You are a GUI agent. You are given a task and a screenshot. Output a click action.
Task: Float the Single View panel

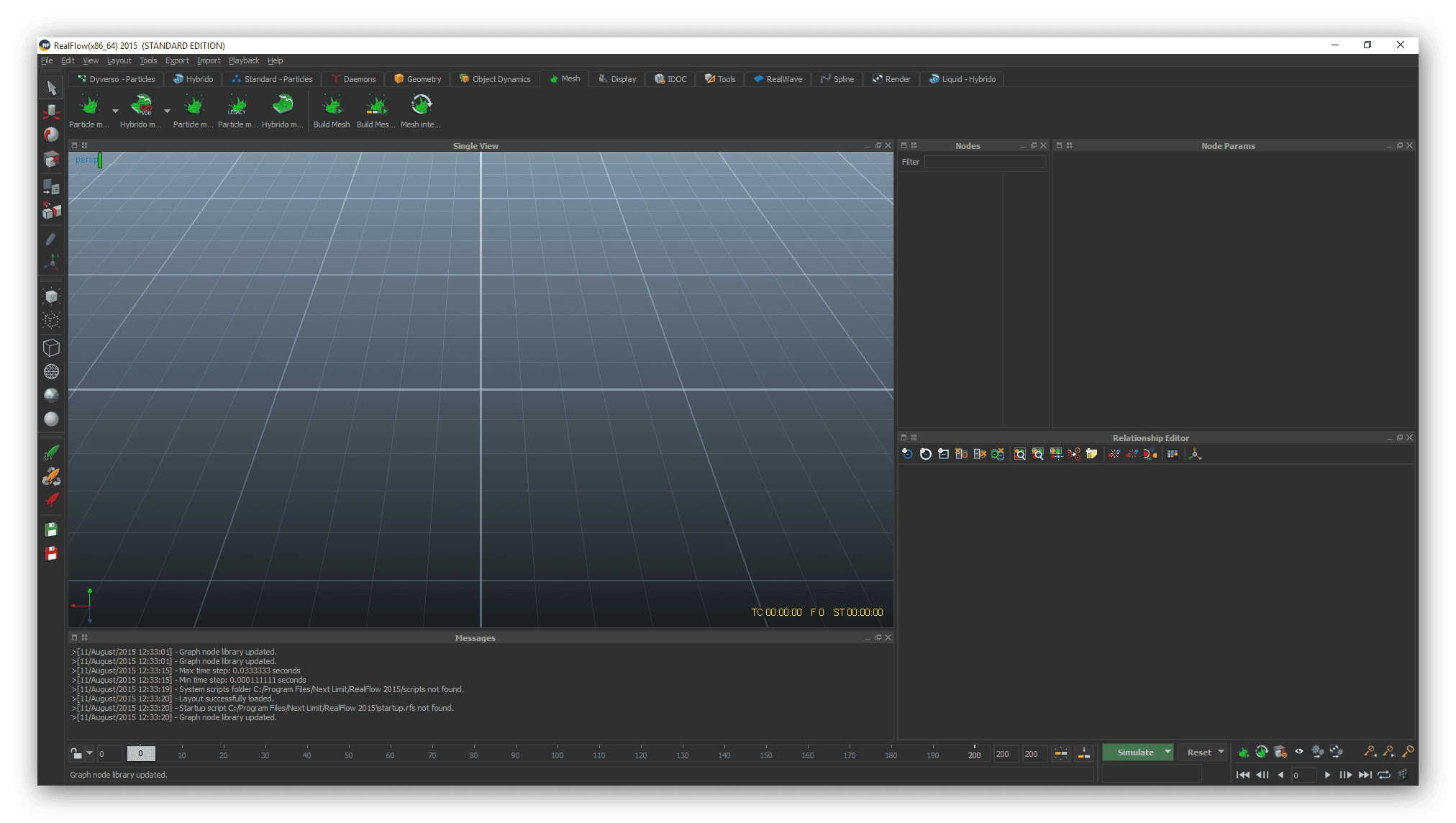click(878, 145)
